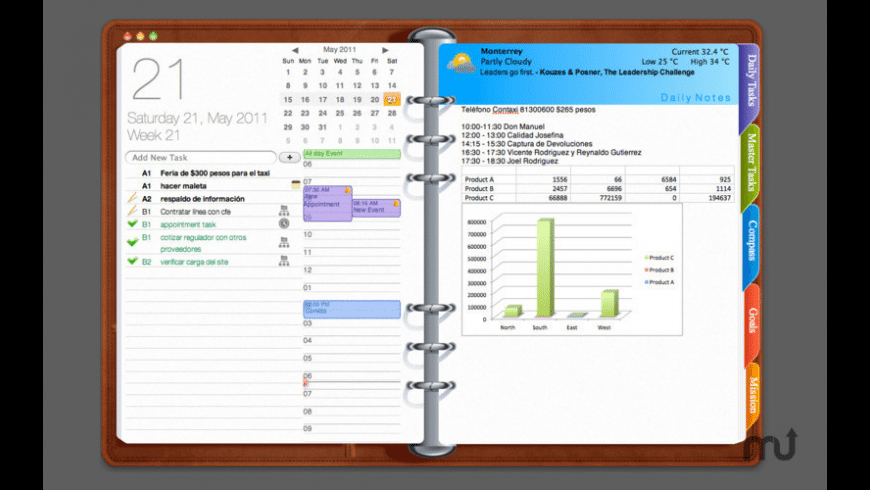Screen dimensions: 870x490
Task: Click alarm bell on 07:30 AM Appointment
Action: [x=347, y=190]
